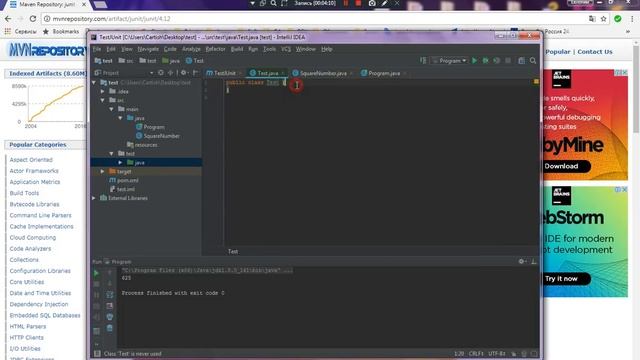Switch to Program.java editor tab
Screen dimensions: 640x360
tap(384, 73)
